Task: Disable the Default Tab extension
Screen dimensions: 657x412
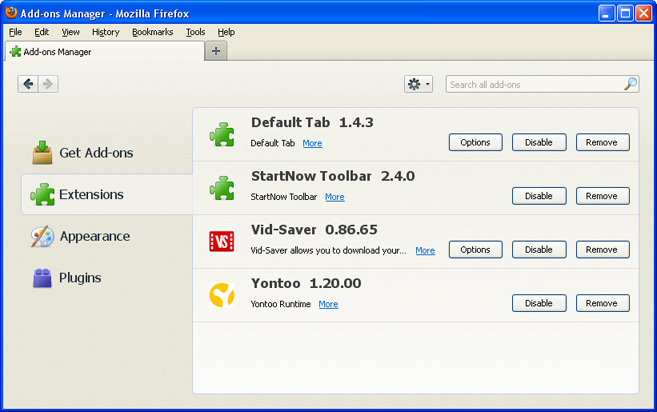Action: point(539,143)
